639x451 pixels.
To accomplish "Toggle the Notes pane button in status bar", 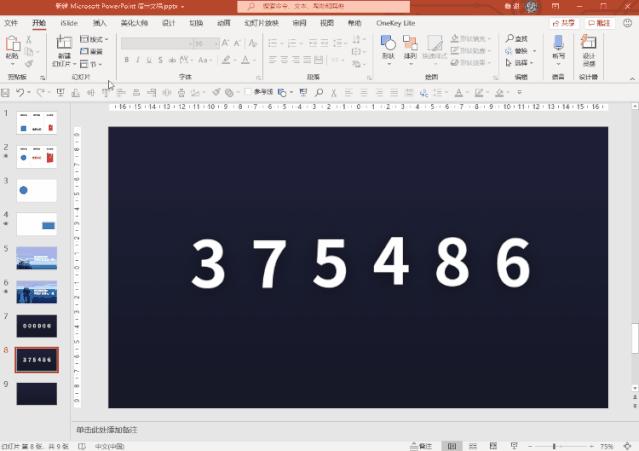I will tap(421, 446).
